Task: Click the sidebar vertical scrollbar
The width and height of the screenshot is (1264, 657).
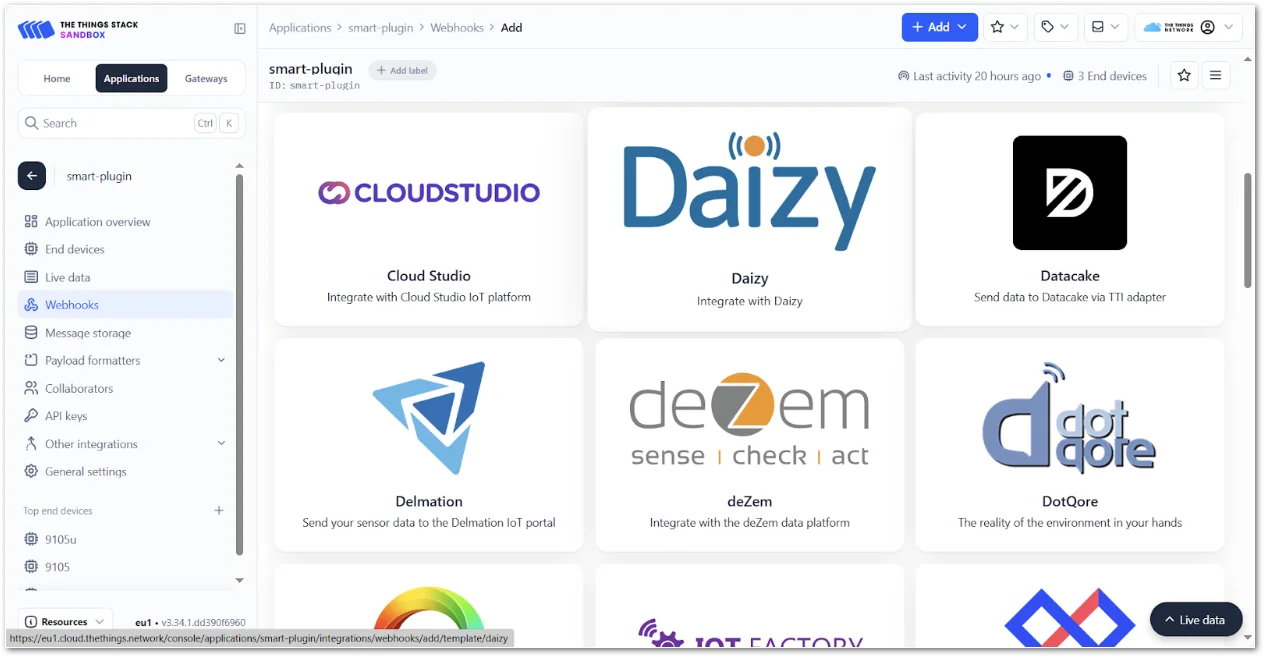Action: click(239, 364)
